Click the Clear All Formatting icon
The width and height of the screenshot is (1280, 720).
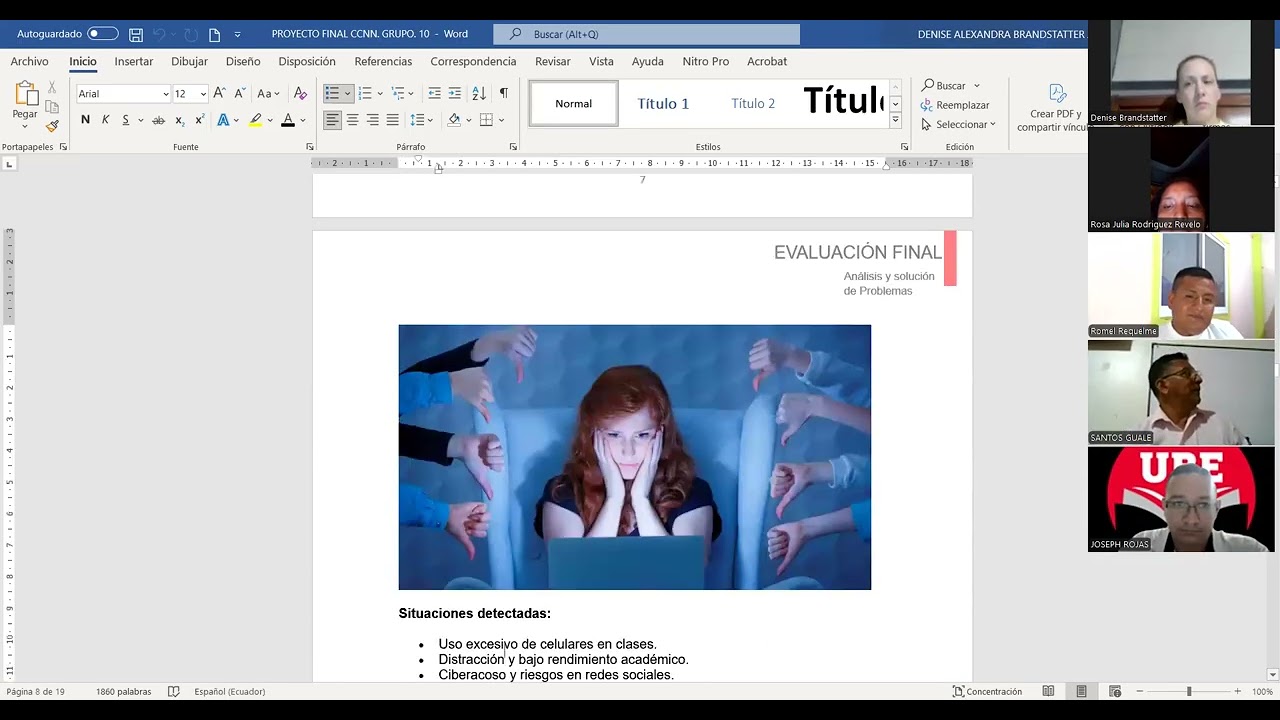coord(300,93)
